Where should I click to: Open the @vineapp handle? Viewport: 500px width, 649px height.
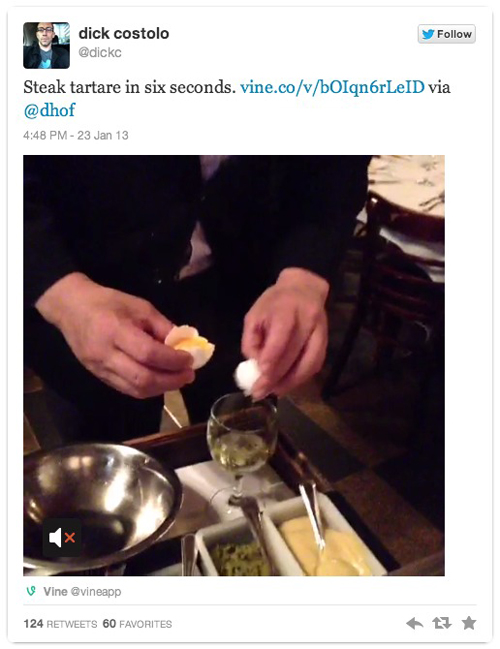[x=96, y=591]
